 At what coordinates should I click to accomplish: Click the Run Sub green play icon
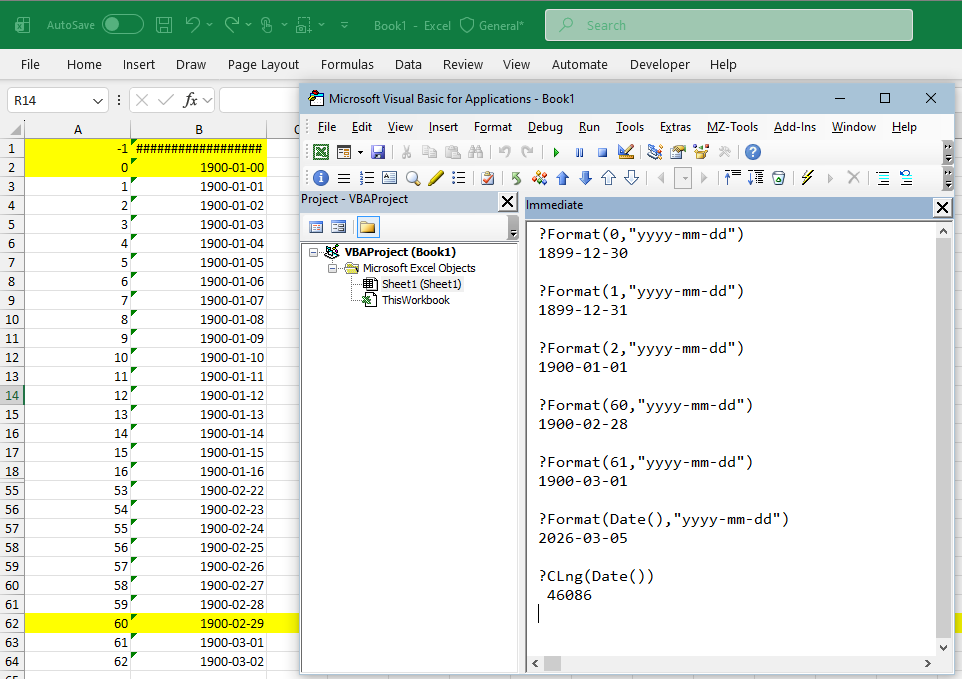tap(556, 152)
